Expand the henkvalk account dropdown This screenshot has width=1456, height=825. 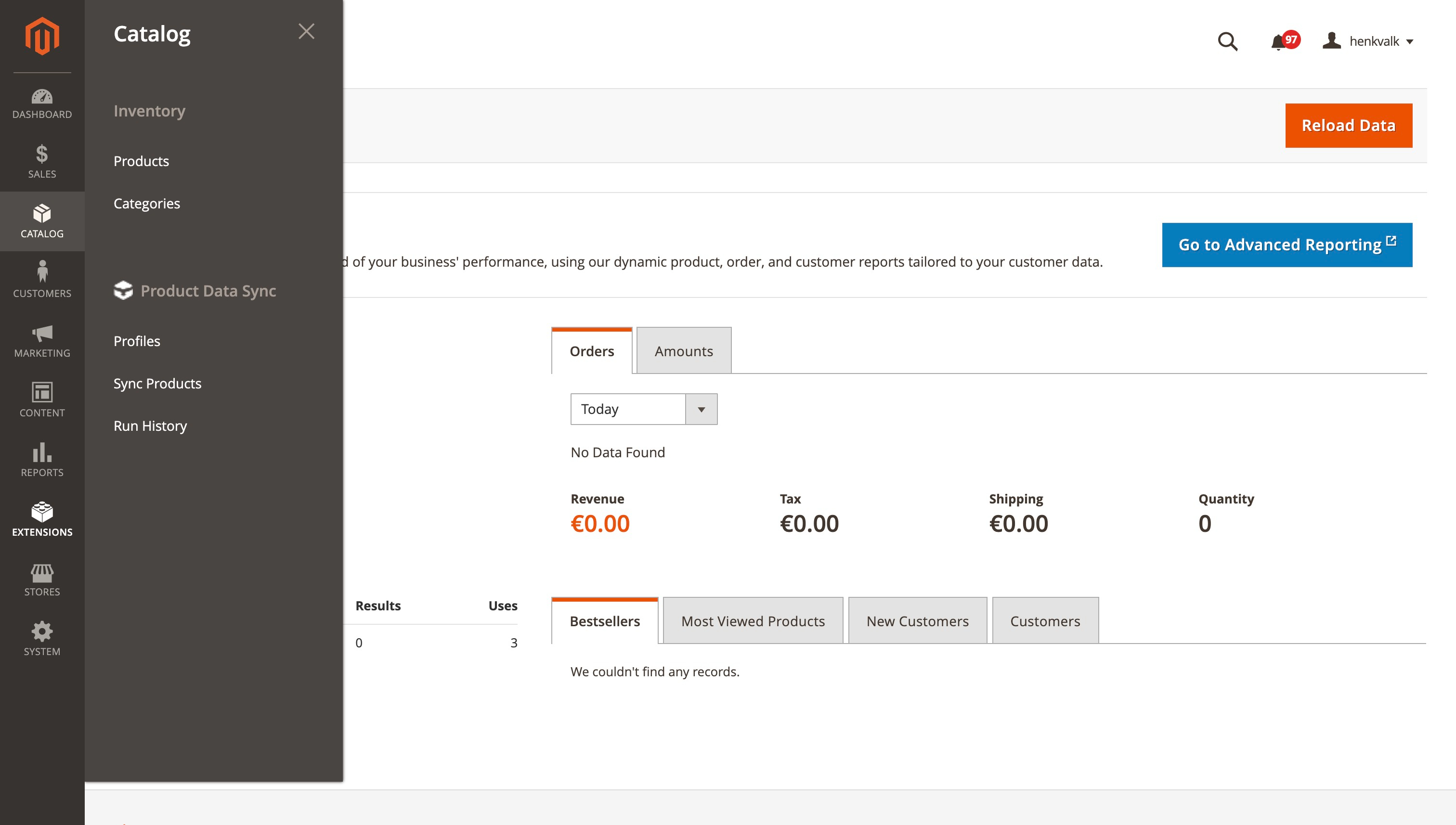click(1368, 41)
